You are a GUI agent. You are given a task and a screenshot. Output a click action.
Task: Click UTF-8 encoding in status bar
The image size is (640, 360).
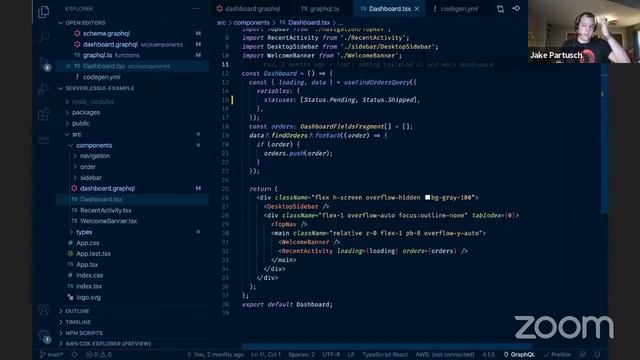[x=331, y=355]
